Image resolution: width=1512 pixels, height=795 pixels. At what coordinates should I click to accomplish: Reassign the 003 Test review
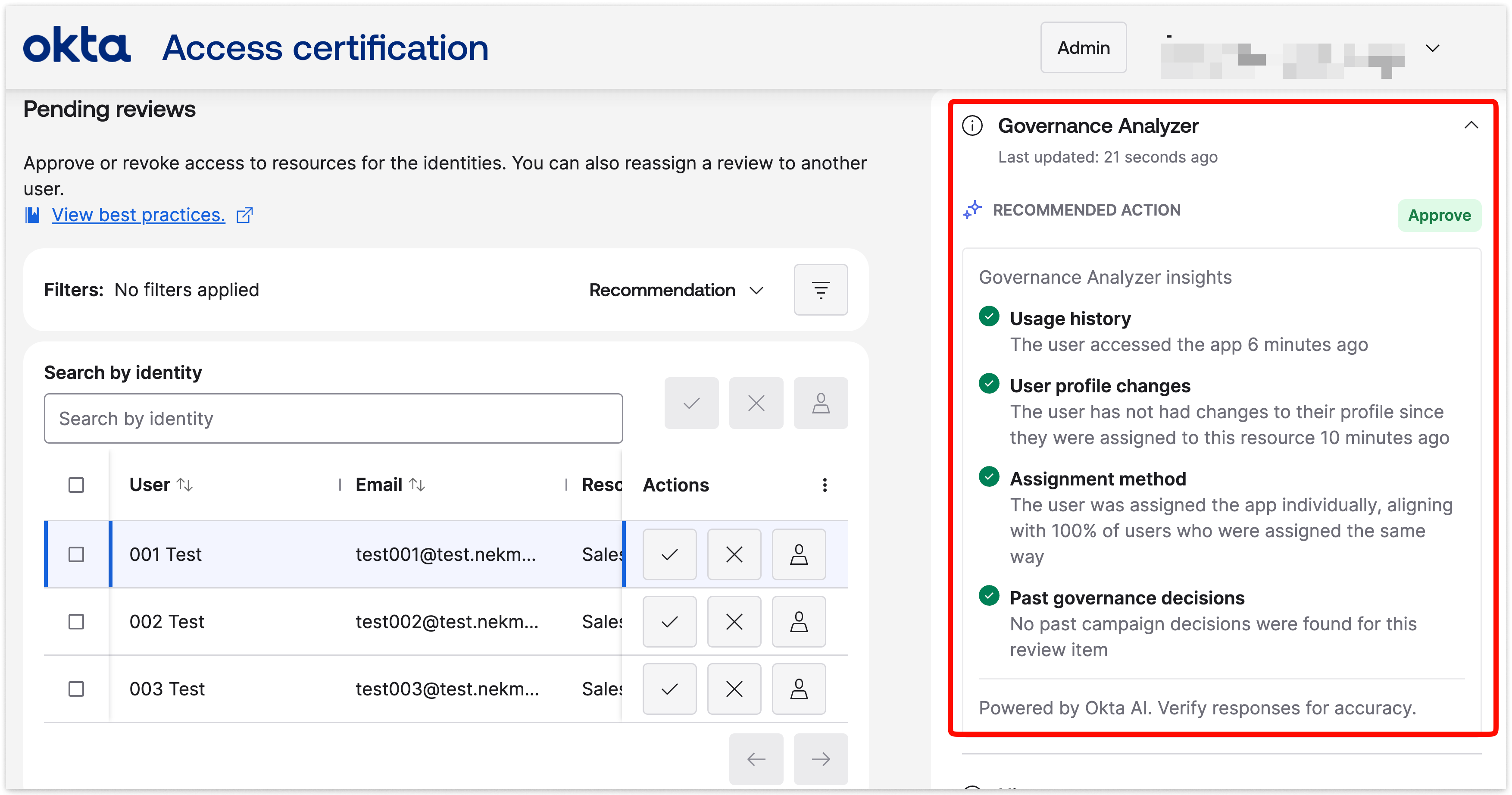pyautogui.click(x=799, y=689)
